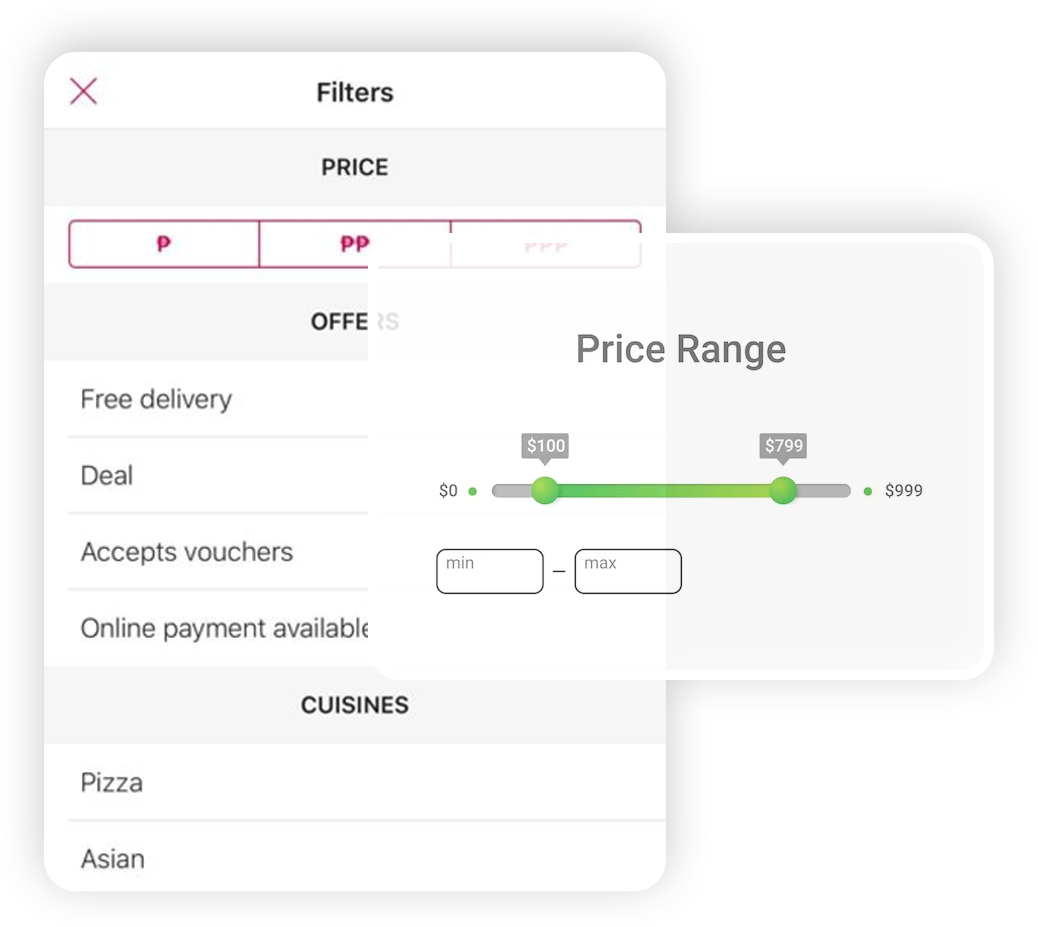Focus the min price input field
1038x927 pixels.
click(x=490, y=571)
